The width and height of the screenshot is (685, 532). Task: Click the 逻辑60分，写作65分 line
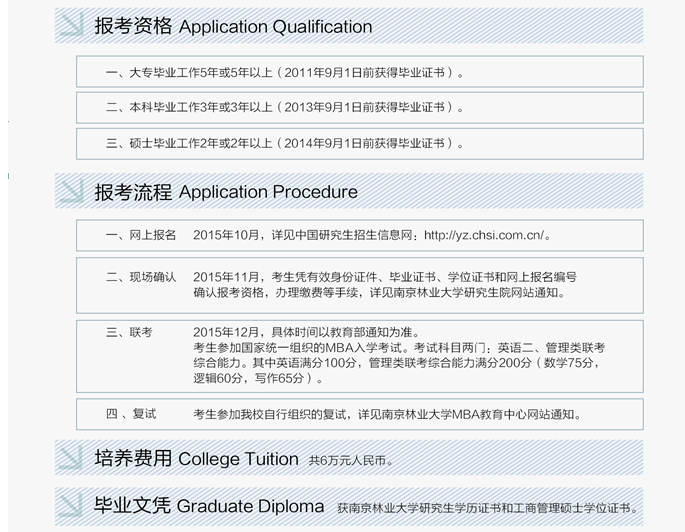(258, 378)
